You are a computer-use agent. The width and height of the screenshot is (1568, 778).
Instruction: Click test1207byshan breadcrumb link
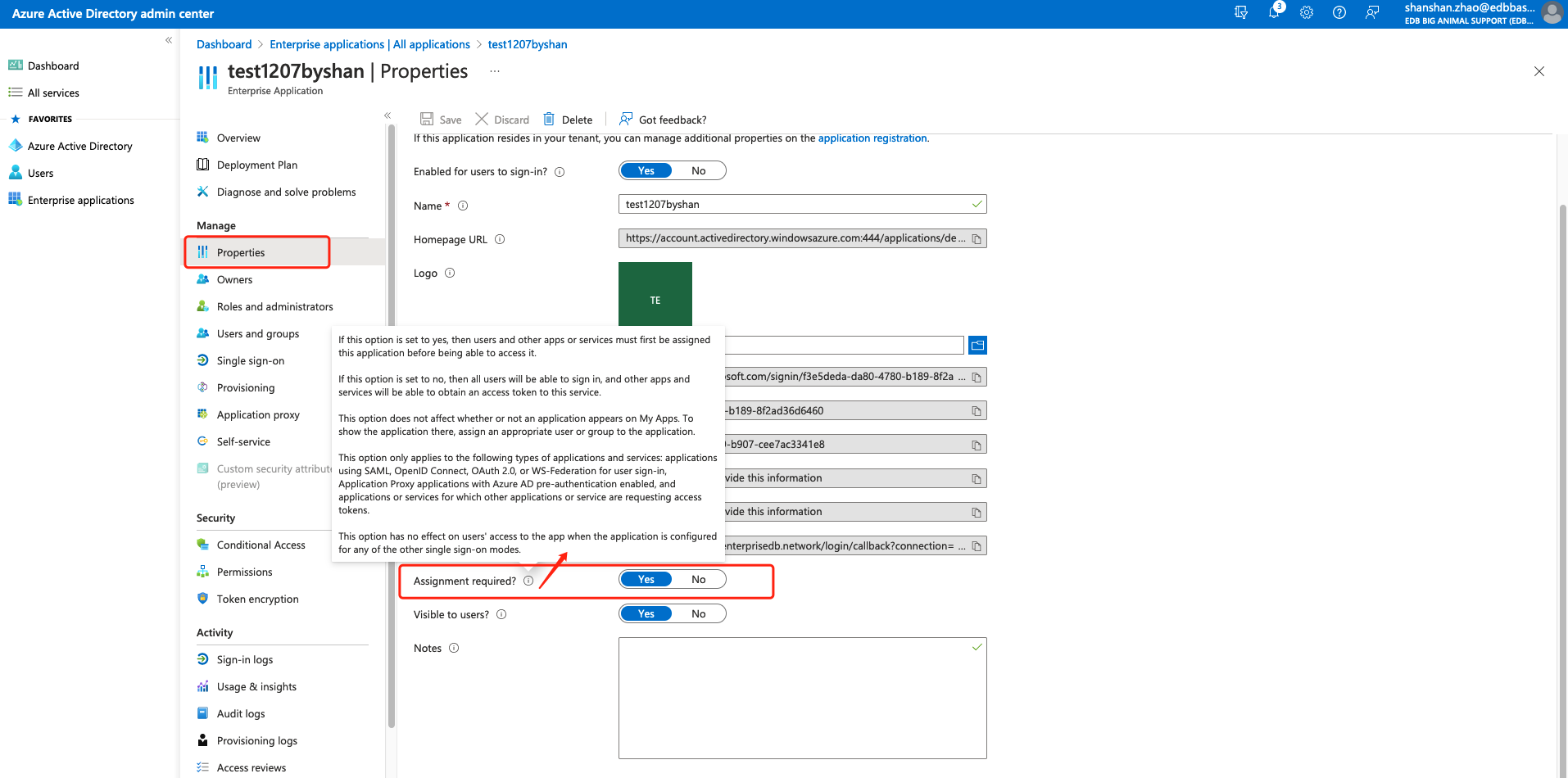coord(528,44)
